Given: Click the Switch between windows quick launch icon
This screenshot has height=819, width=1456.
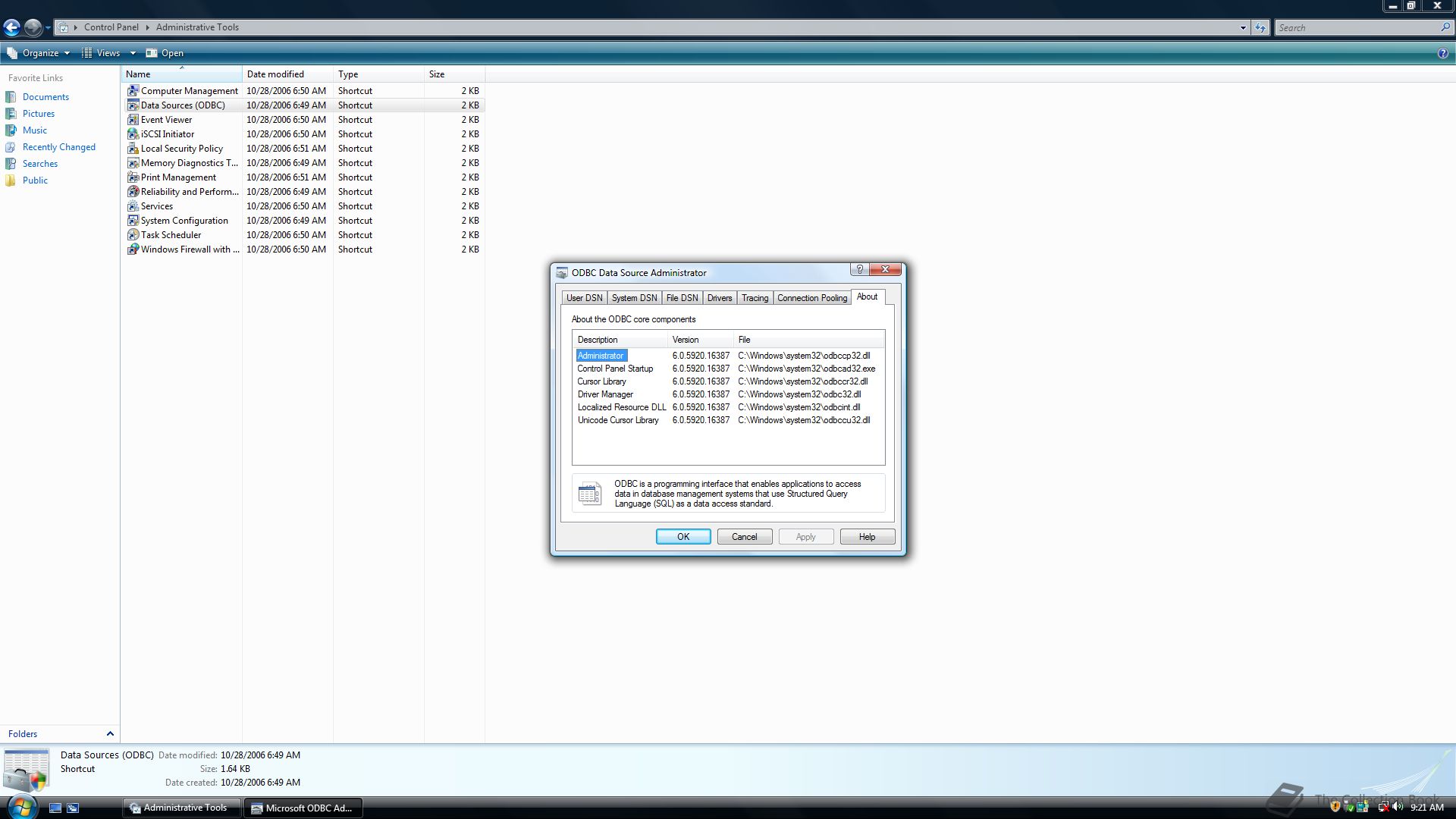Looking at the screenshot, I should [x=73, y=808].
